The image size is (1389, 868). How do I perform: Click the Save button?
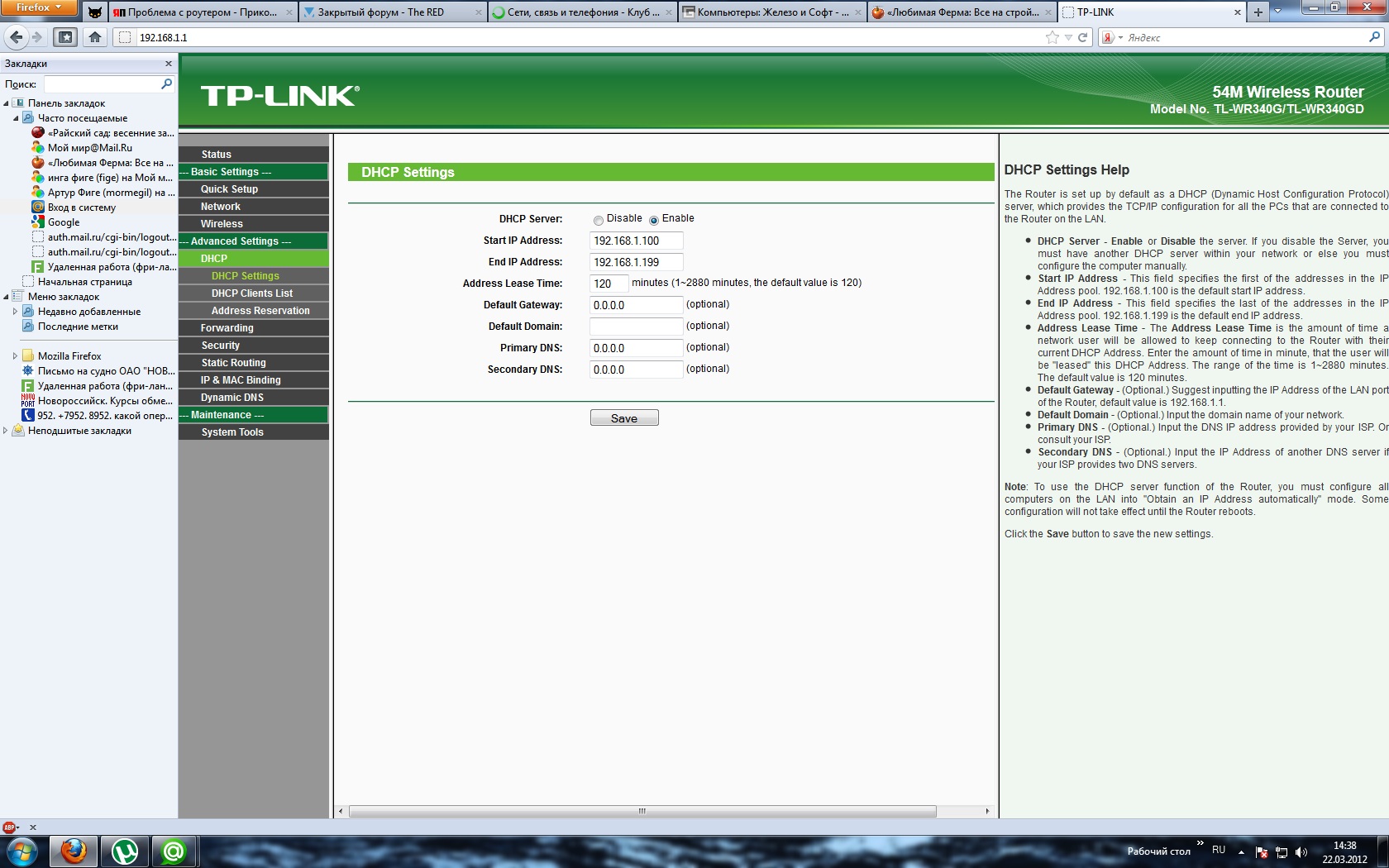[x=624, y=418]
